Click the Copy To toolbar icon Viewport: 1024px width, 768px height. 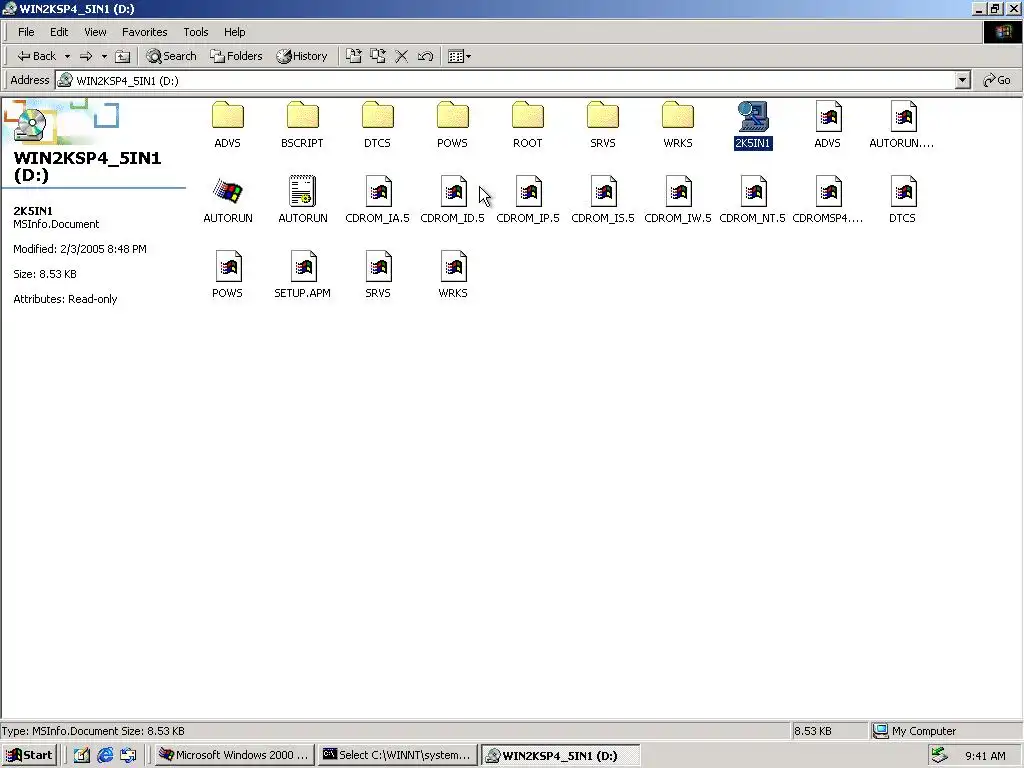377,56
